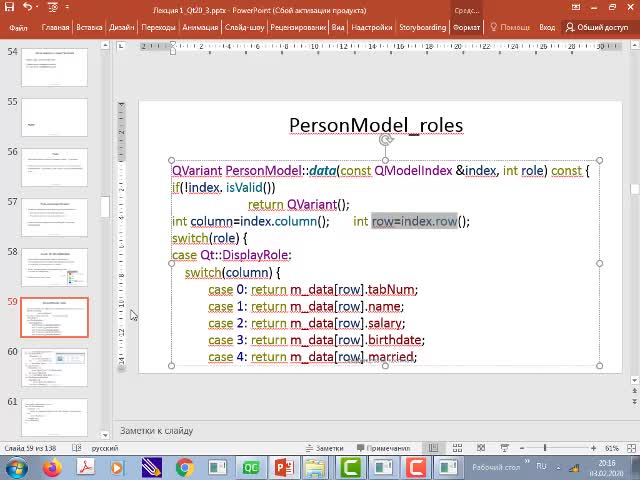This screenshot has width=640, height=480.
Task: Click the spell-check book icon in status bar
Action: point(76,448)
